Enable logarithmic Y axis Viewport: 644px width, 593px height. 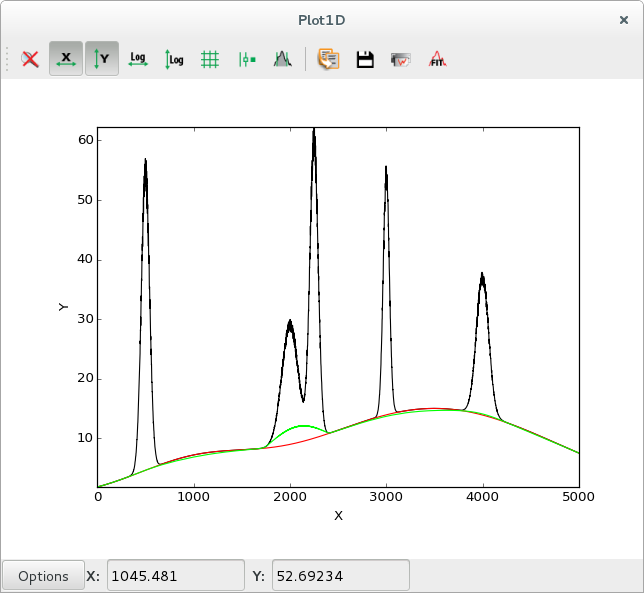[x=174, y=59]
